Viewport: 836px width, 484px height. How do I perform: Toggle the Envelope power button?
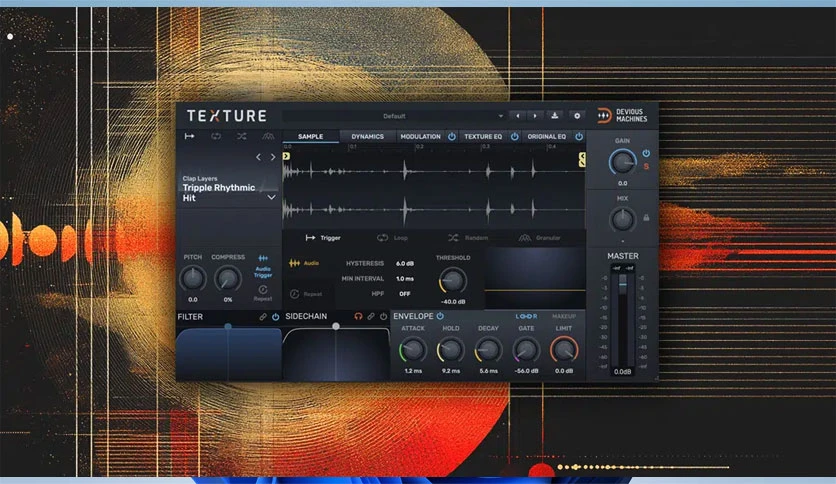[440, 316]
